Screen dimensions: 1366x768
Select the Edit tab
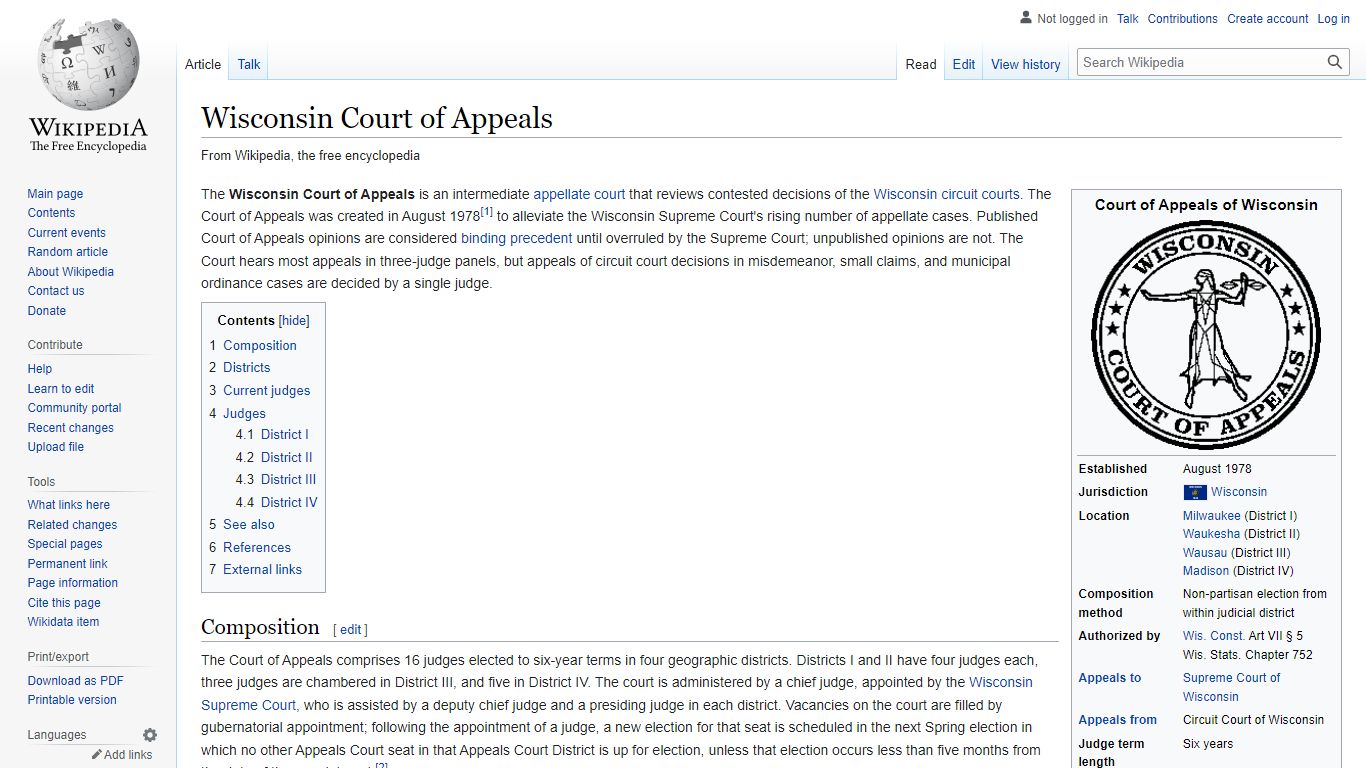(963, 64)
